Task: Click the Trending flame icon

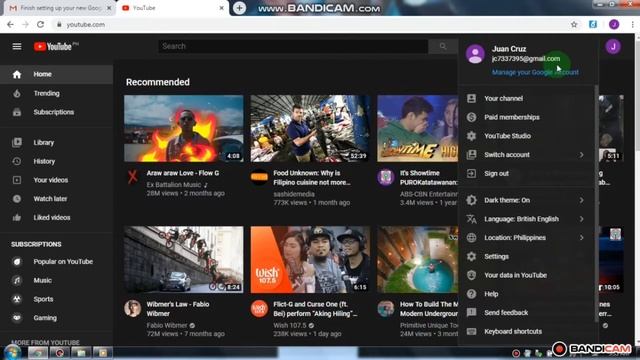Action: point(17,93)
